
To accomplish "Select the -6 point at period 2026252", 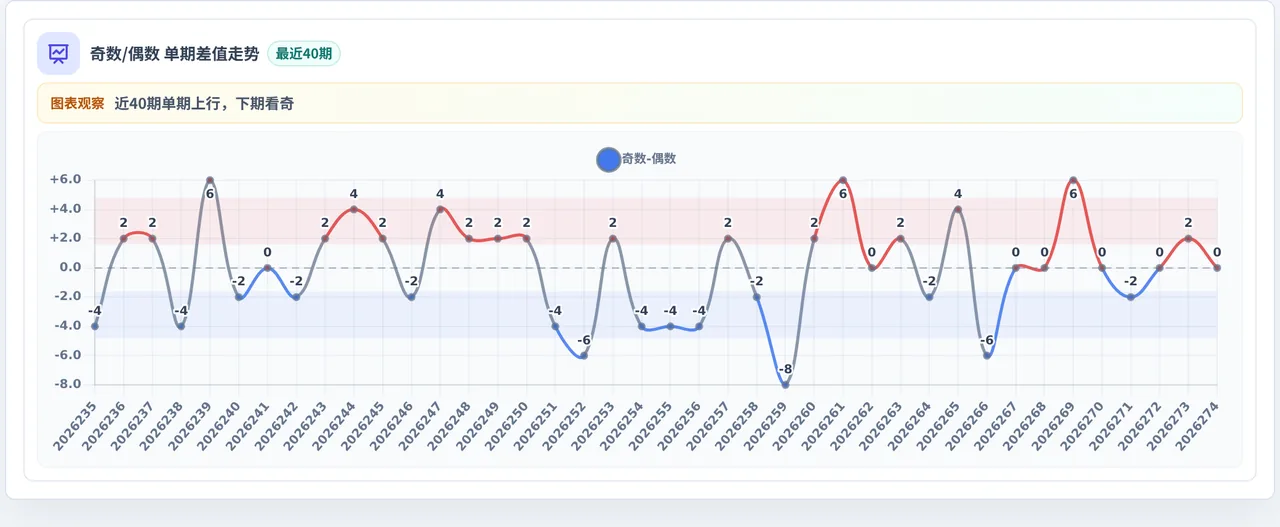I will coord(584,356).
